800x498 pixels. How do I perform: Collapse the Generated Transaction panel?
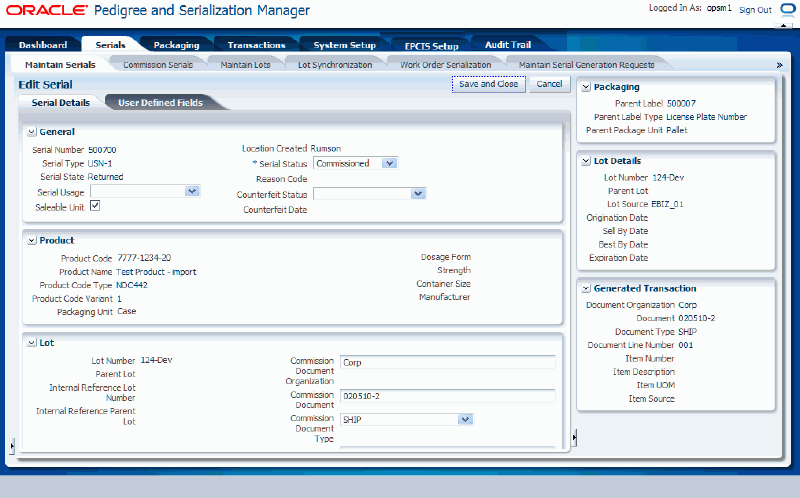pos(586,288)
